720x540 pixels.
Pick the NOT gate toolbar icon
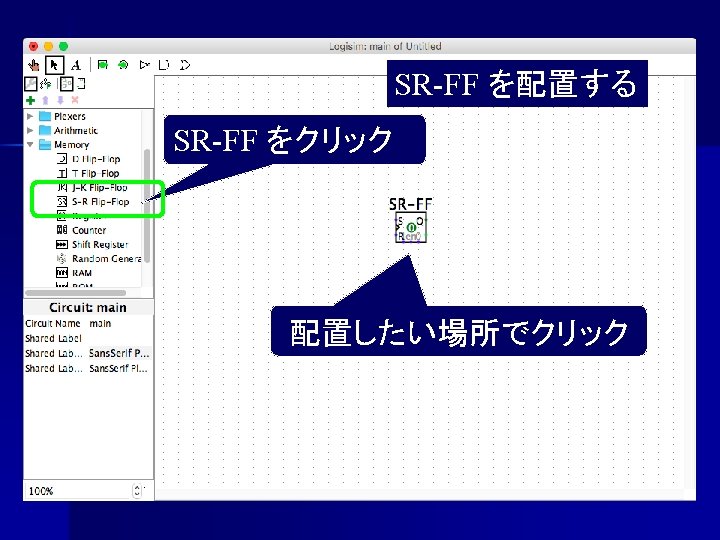pos(145,65)
